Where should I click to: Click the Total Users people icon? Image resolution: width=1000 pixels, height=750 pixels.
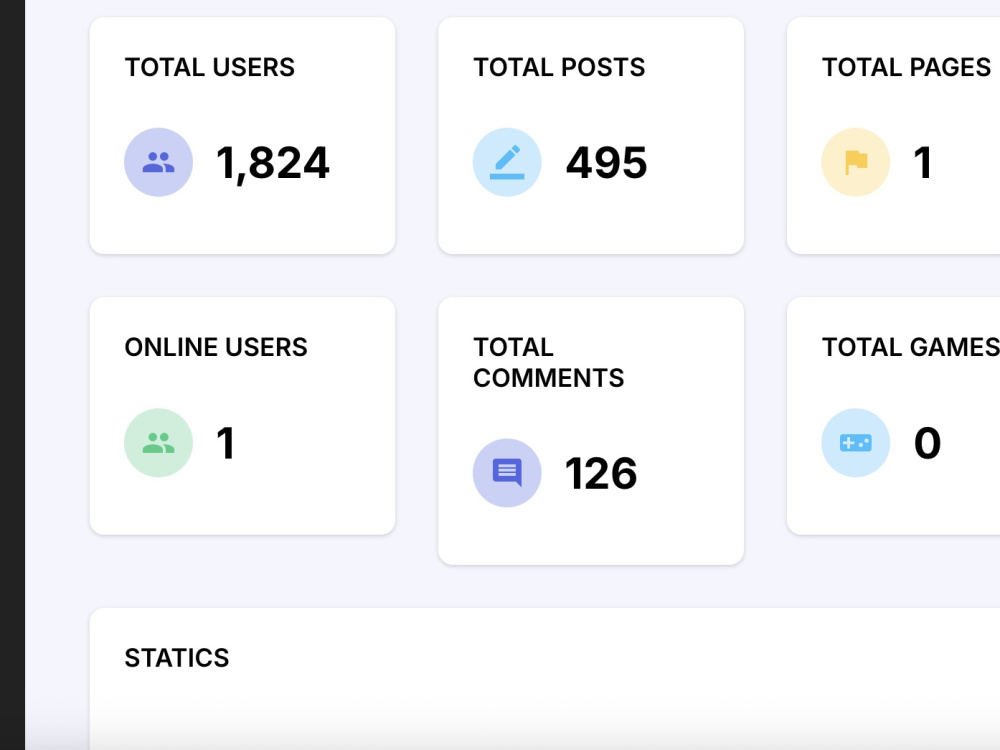point(158,162)
